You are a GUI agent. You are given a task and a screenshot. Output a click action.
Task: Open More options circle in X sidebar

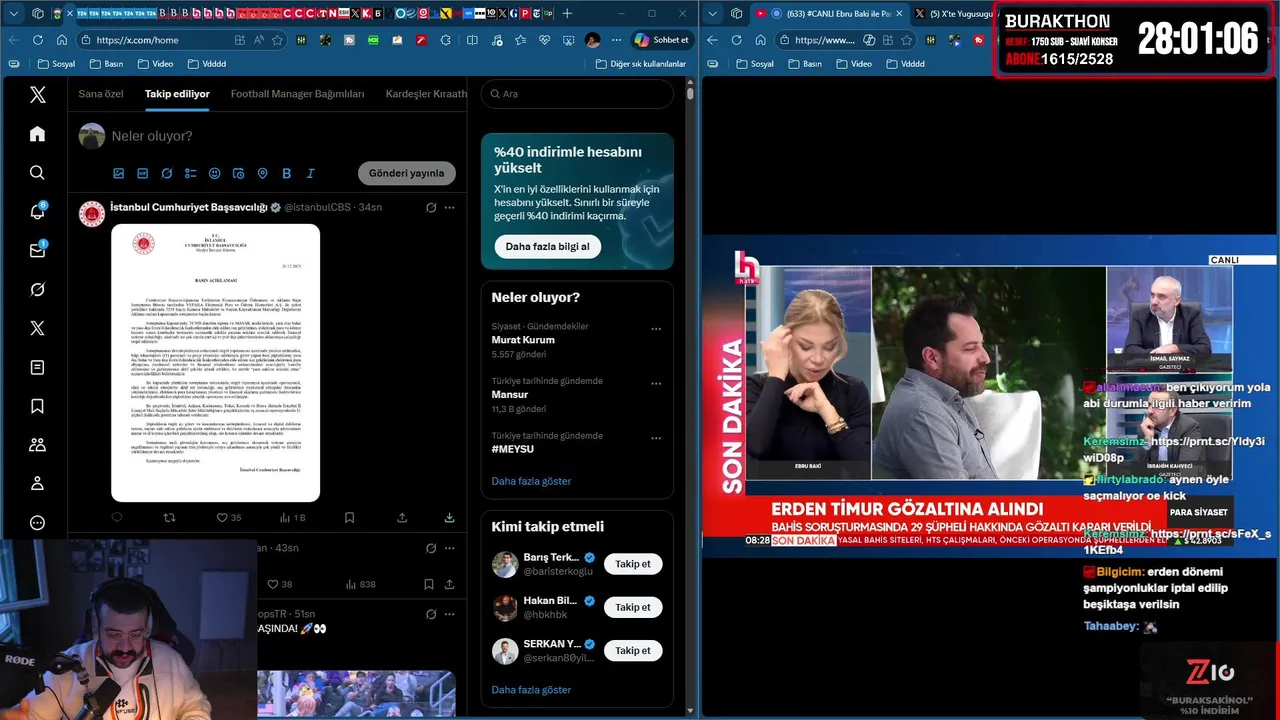pyautogui.click(x=37, y=523)
